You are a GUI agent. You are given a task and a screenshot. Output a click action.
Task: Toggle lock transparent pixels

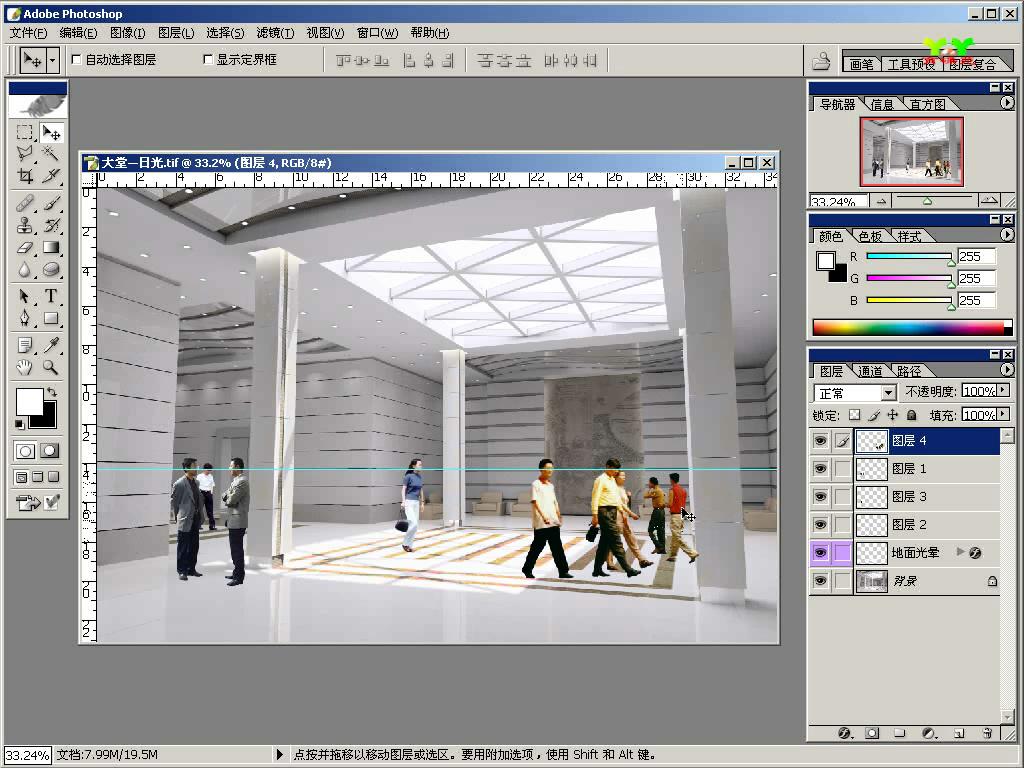pos(854,415)
